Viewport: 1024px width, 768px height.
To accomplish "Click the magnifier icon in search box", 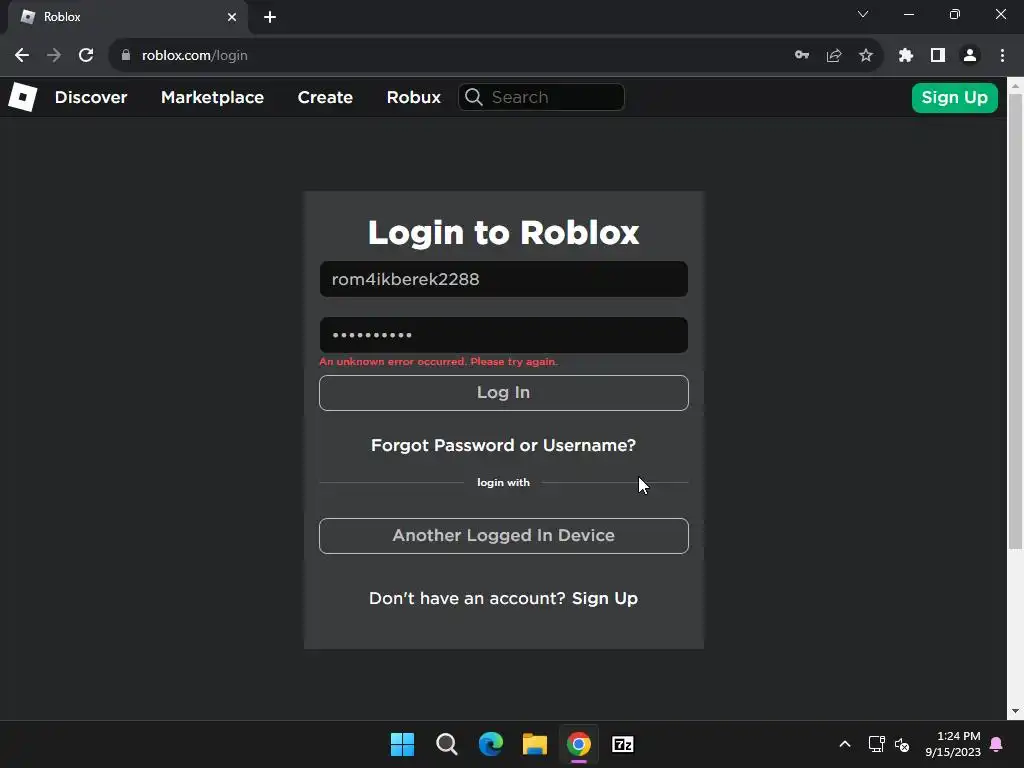I will 473,97.
